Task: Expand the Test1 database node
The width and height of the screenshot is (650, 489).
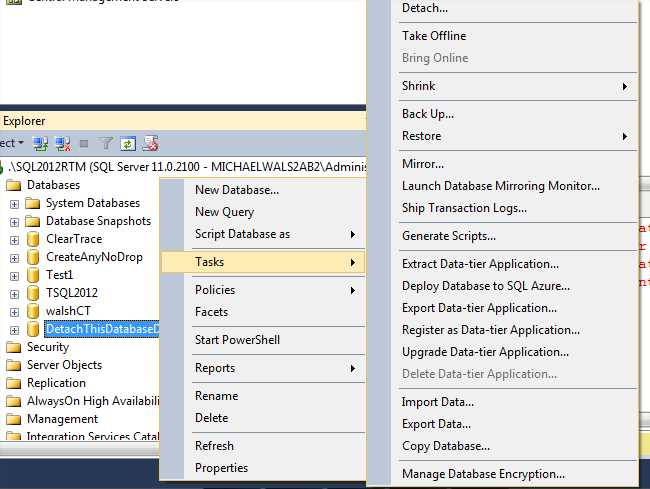Action: (15, 276)
